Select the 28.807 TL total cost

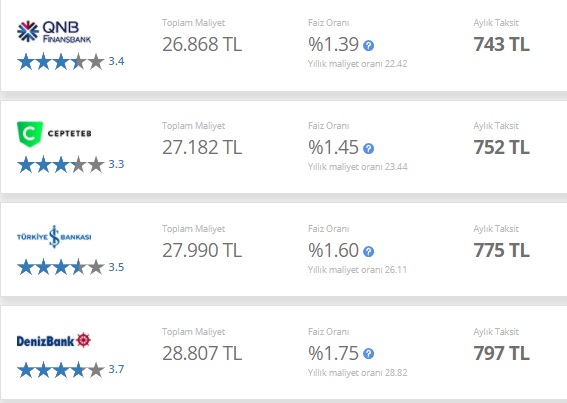coord(202,353)
